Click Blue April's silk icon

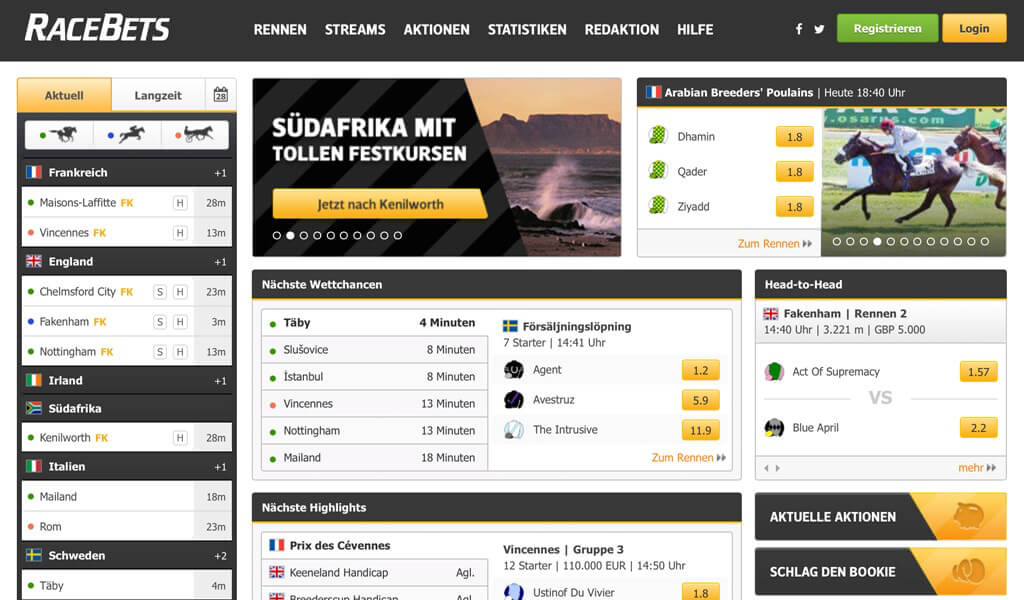click(x=775, y=428)
